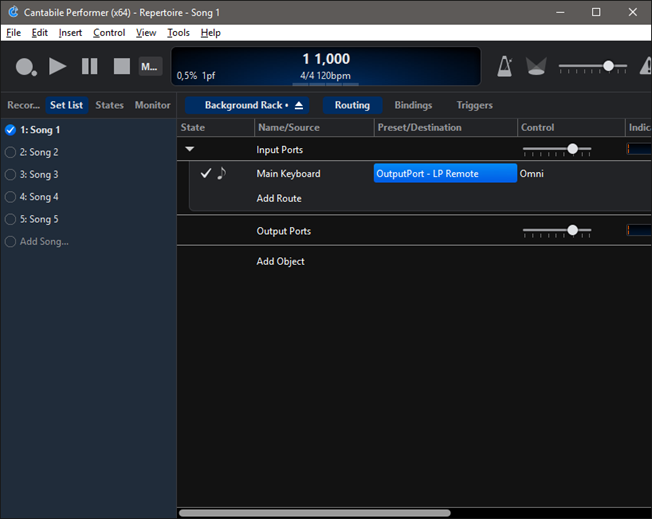652x519 pixels.
Task: Click Add Route under Main Keyboard
Action: 279,198
